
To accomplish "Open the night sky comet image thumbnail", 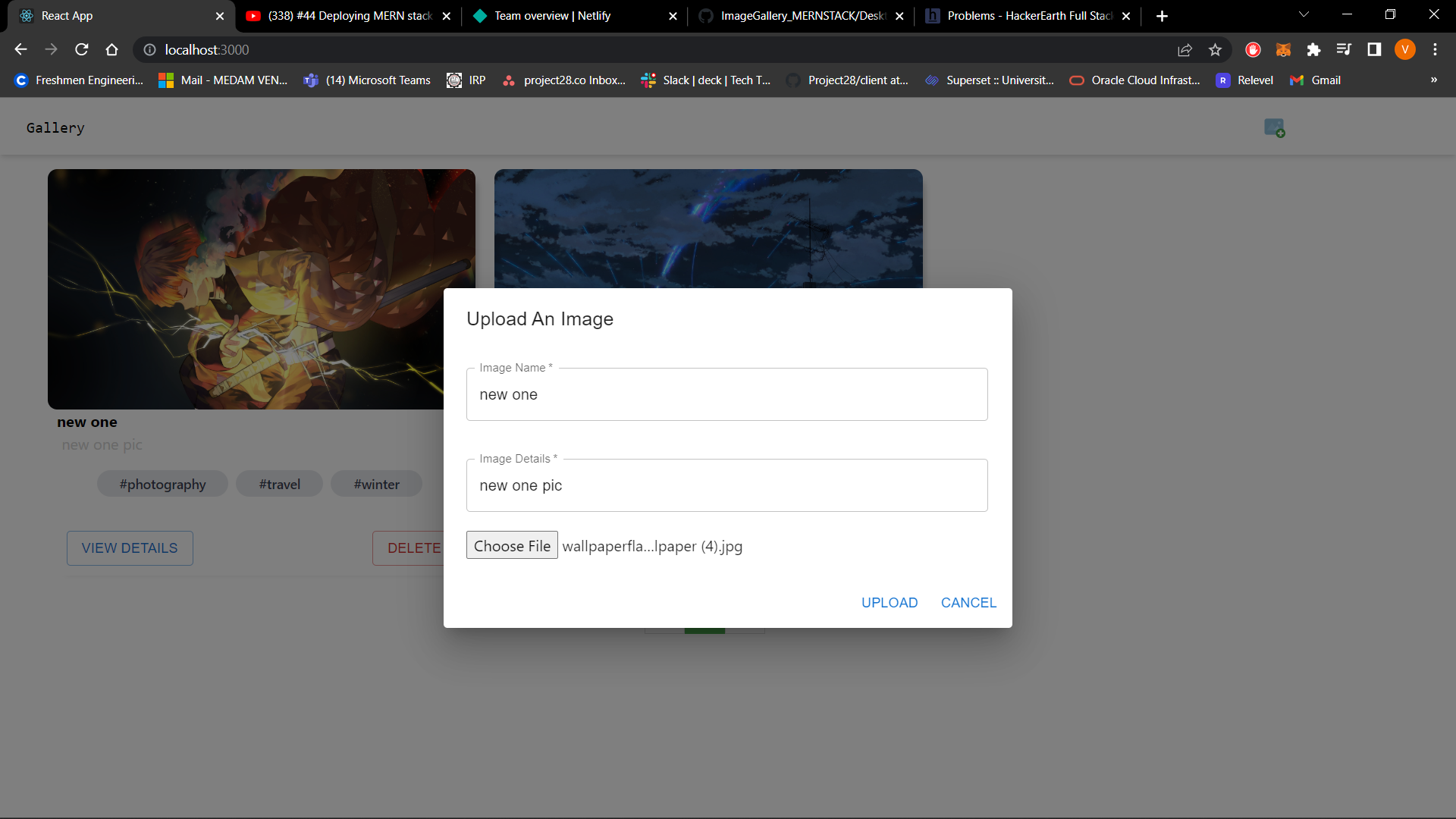I will [708, 228].
